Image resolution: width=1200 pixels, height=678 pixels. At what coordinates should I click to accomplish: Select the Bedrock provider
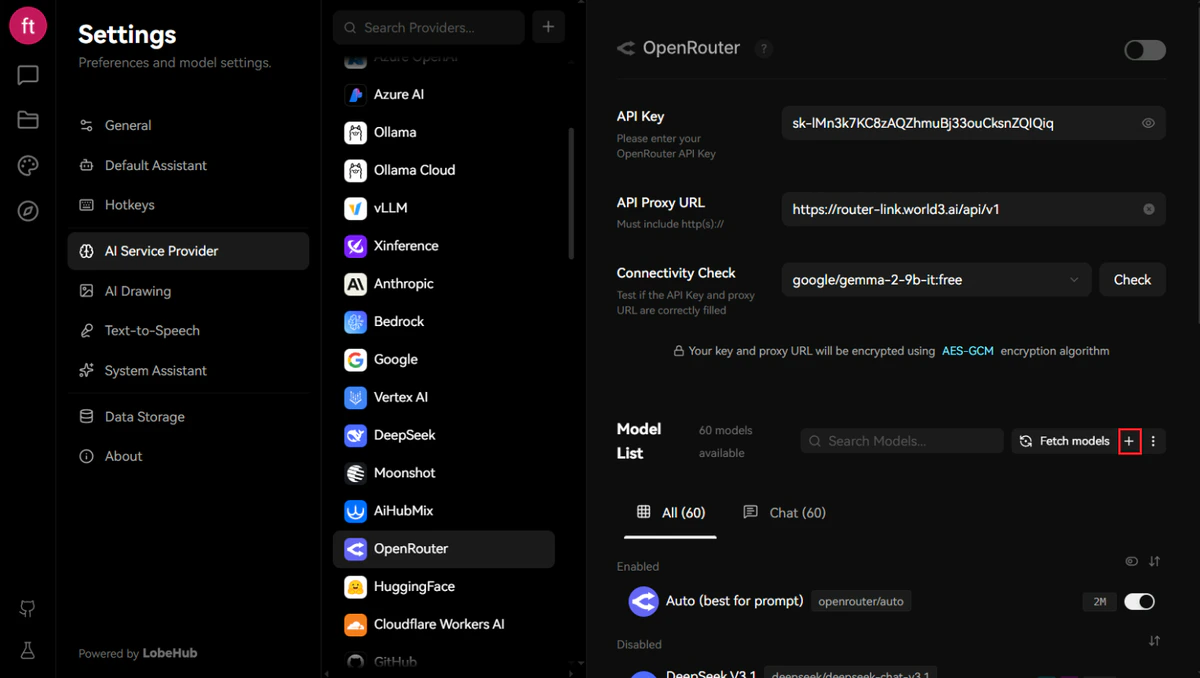pos(444,322)
